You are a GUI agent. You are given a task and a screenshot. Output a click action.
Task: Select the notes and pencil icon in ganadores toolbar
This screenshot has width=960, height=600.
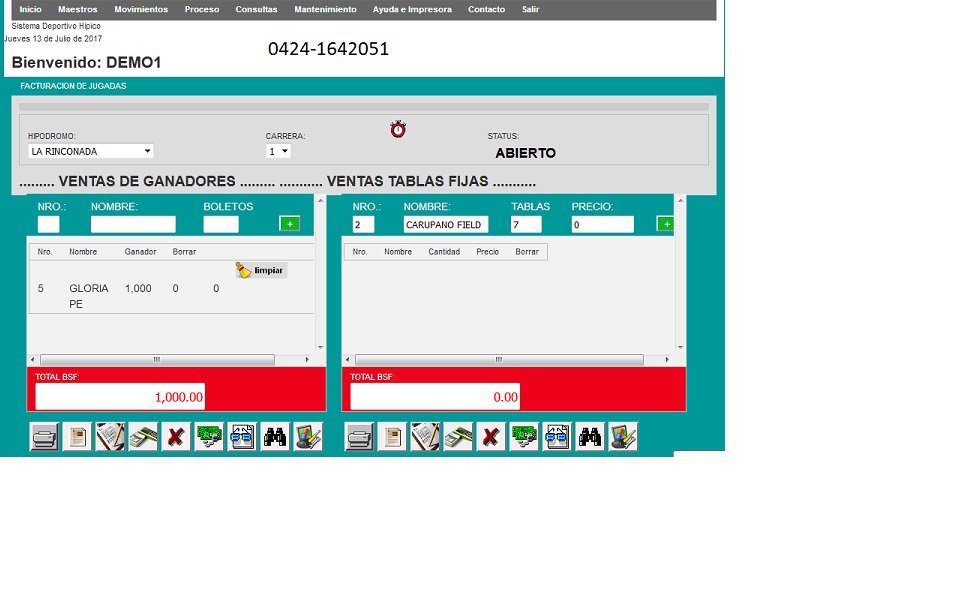pos(110,436)
